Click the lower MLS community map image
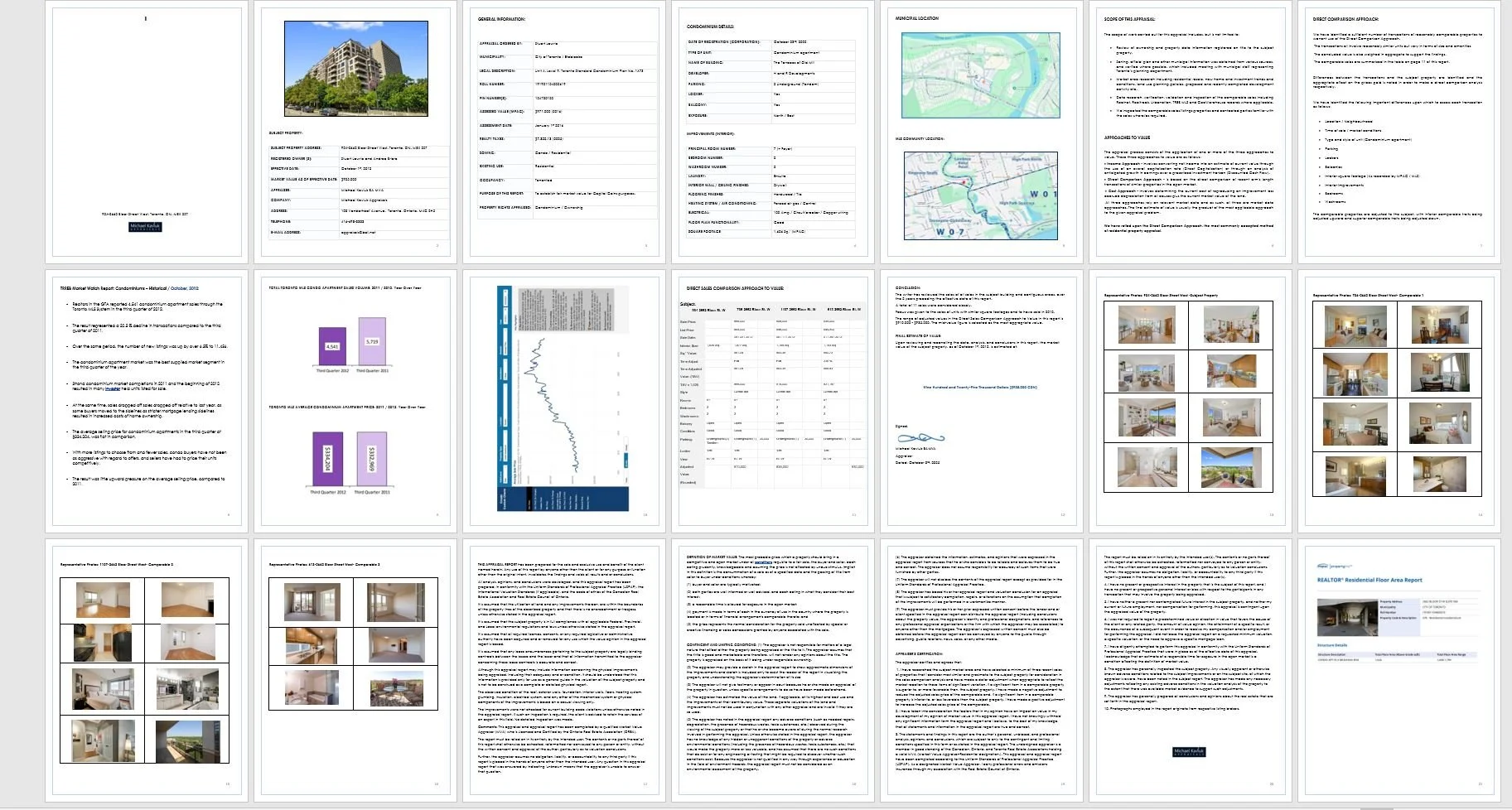1512x810 pixels. [980, 195]
